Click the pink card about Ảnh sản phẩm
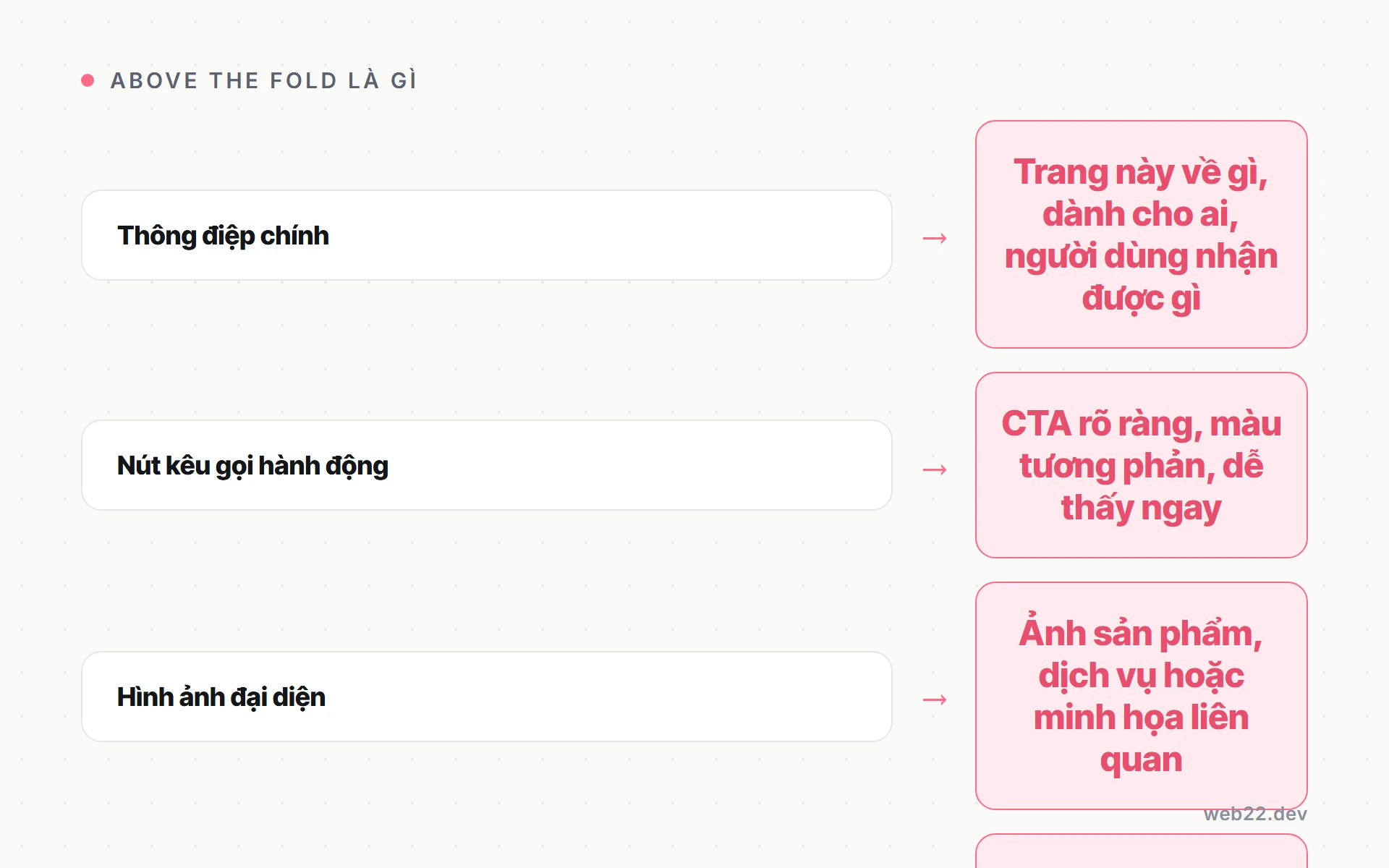Viewport: 1389px width, 868px height. coord(1141,696)
